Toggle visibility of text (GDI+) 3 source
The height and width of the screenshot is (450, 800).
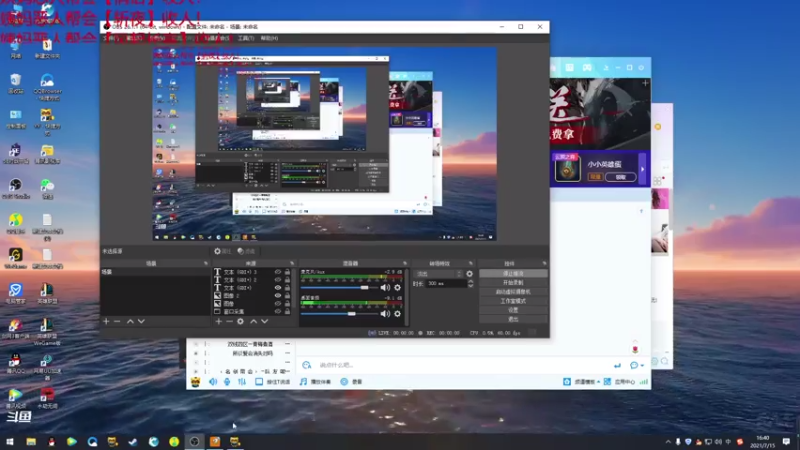click(x=278, y=272)
